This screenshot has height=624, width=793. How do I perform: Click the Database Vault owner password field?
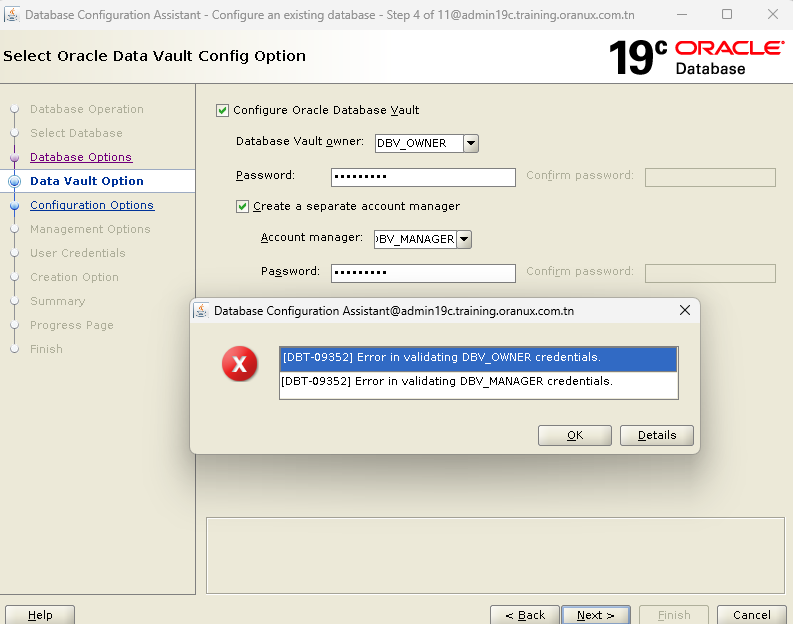pyautogui.click(x=423, y=177)
